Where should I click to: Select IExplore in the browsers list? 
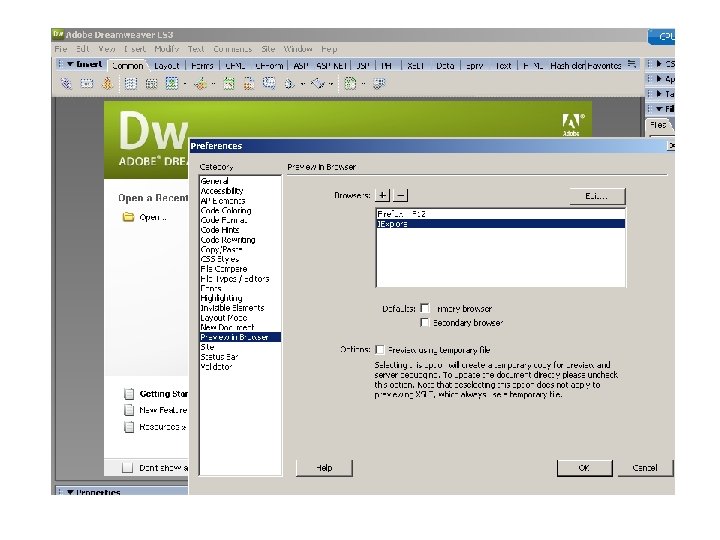[x=501, y=224]
